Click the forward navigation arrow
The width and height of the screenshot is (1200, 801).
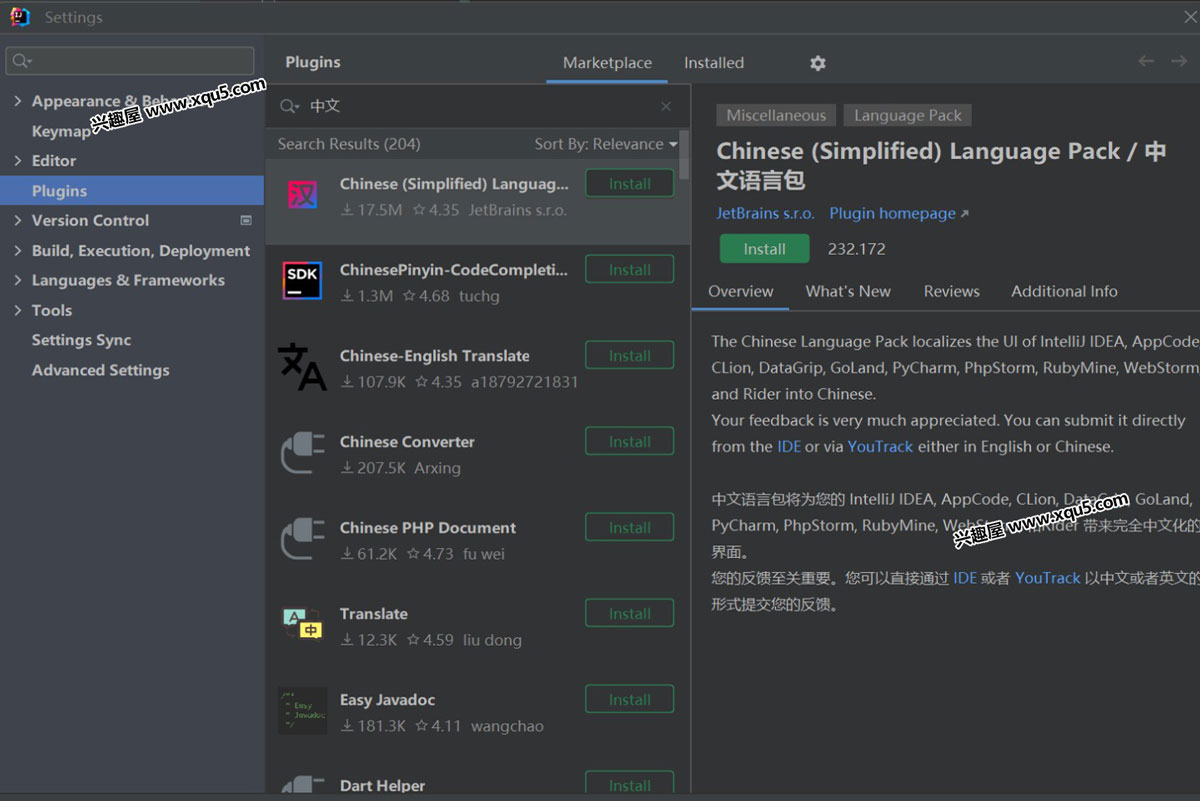point(1179,61)
